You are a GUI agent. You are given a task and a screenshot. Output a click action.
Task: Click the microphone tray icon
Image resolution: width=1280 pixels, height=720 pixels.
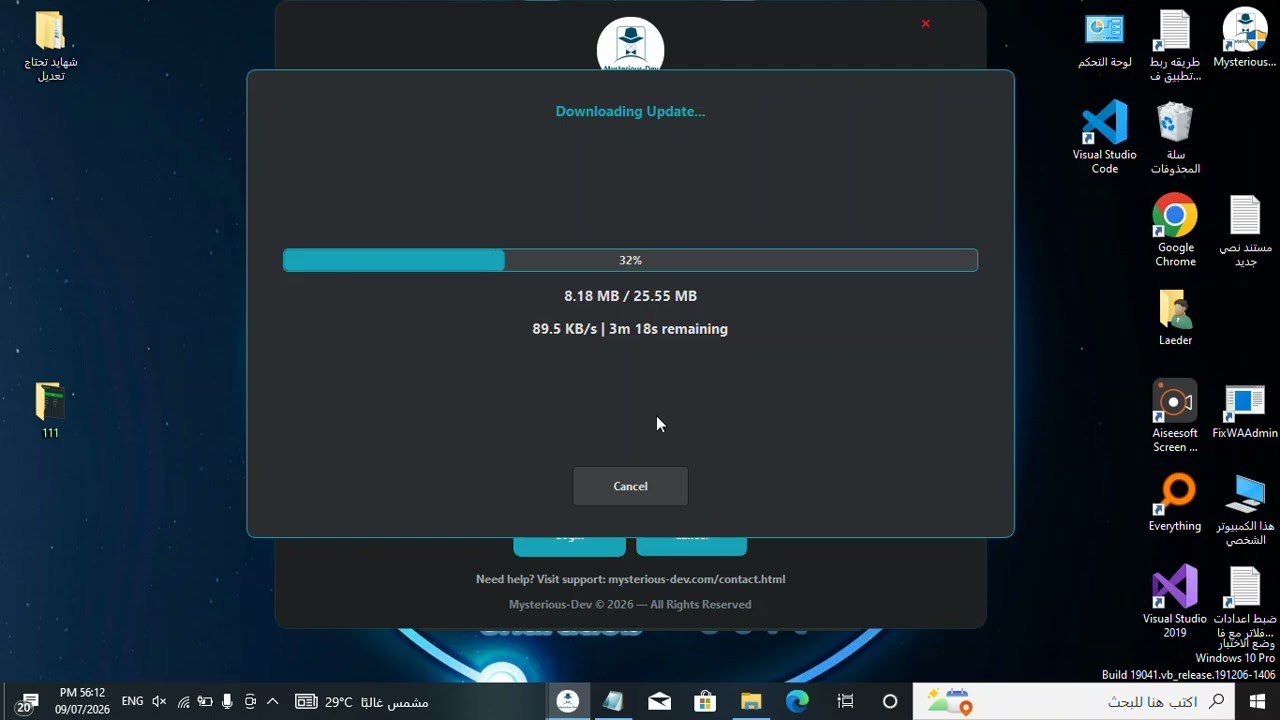click(x=227, y=702)
